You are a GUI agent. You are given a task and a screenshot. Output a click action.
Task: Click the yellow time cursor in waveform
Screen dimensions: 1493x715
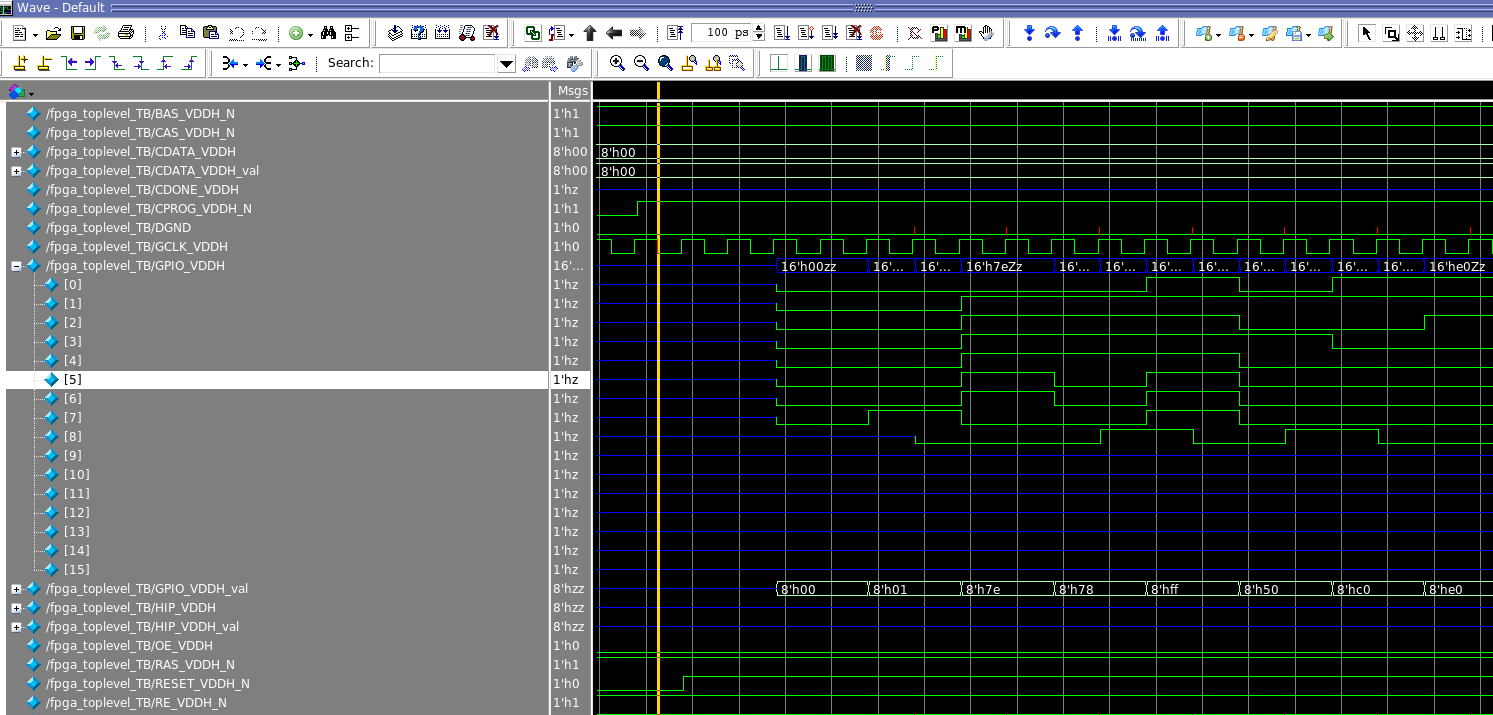pos(658,400)
